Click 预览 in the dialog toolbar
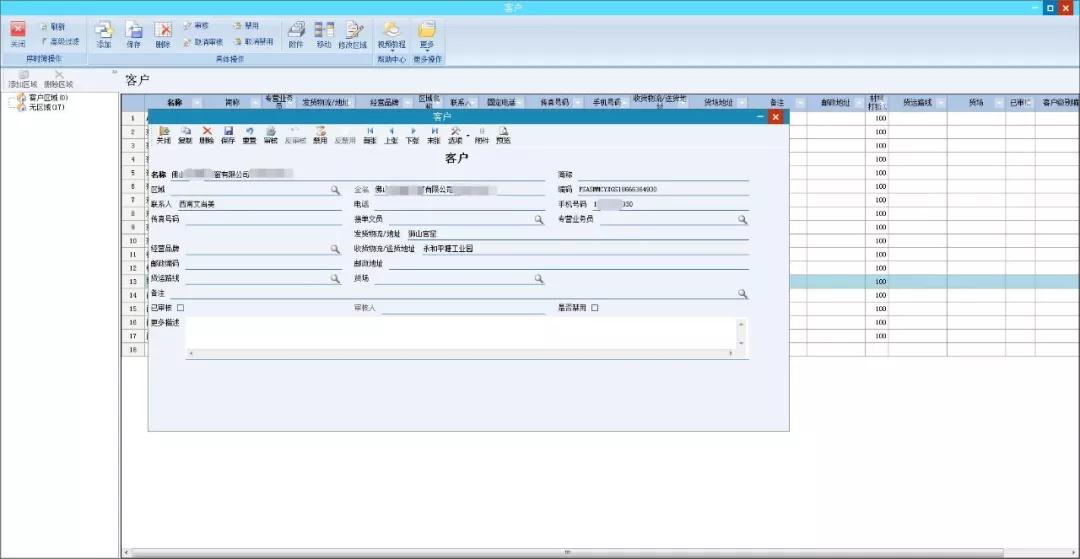 503,135
